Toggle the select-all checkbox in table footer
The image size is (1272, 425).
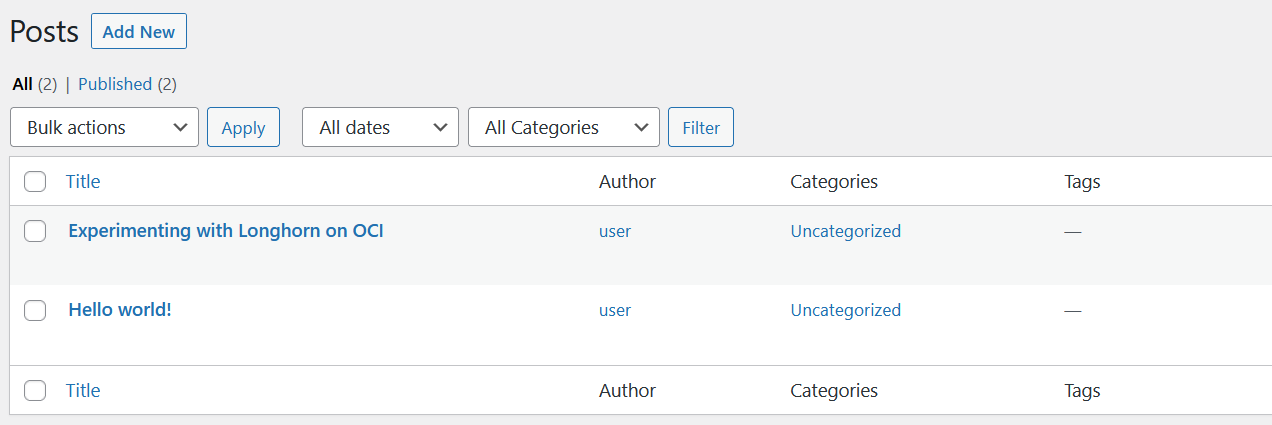pyautogui.click(x=35, y=391)
